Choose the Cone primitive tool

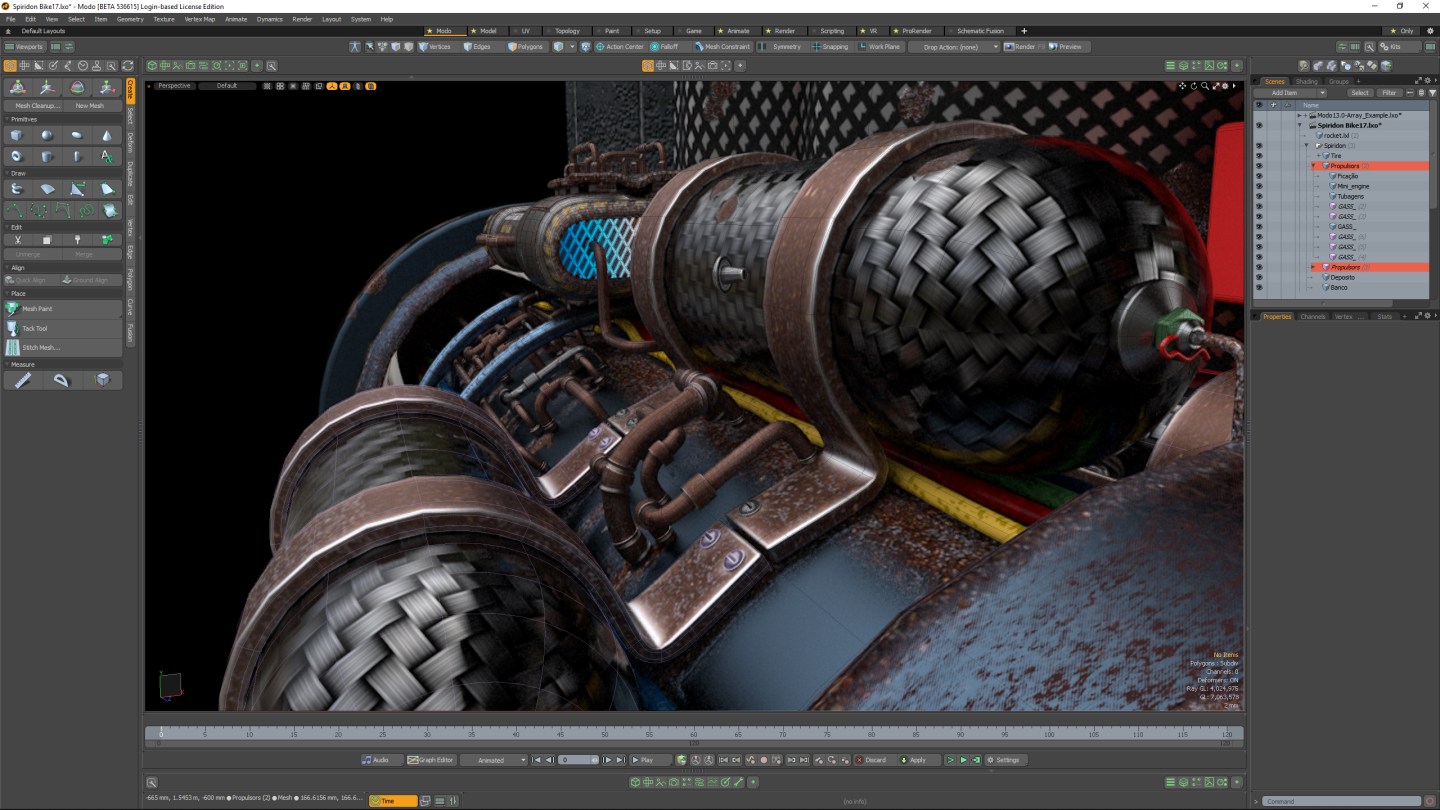pyautogui.click(x=107, y=135)
